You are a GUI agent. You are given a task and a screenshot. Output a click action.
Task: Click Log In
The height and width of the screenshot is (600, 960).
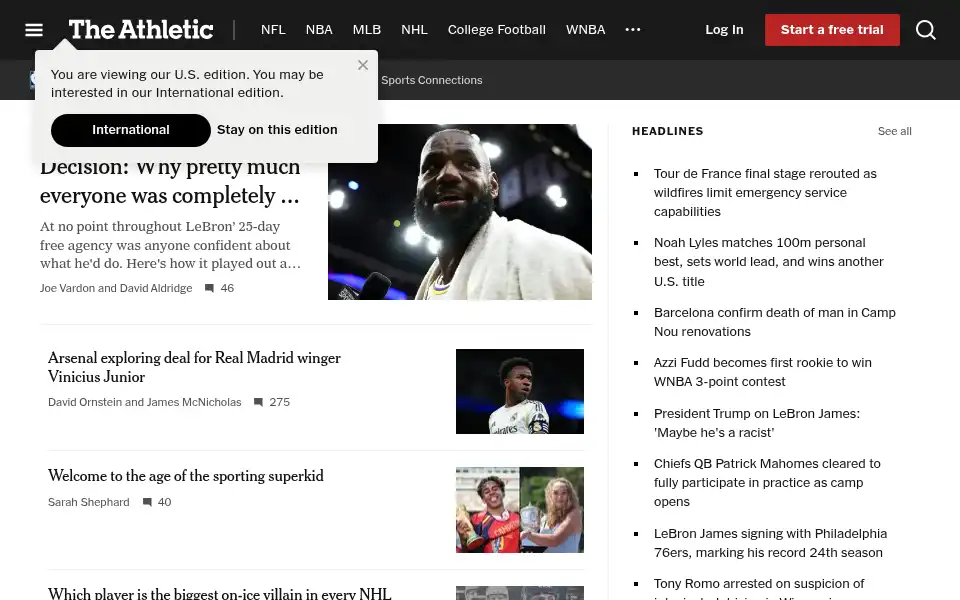click(x=724, y=29)
